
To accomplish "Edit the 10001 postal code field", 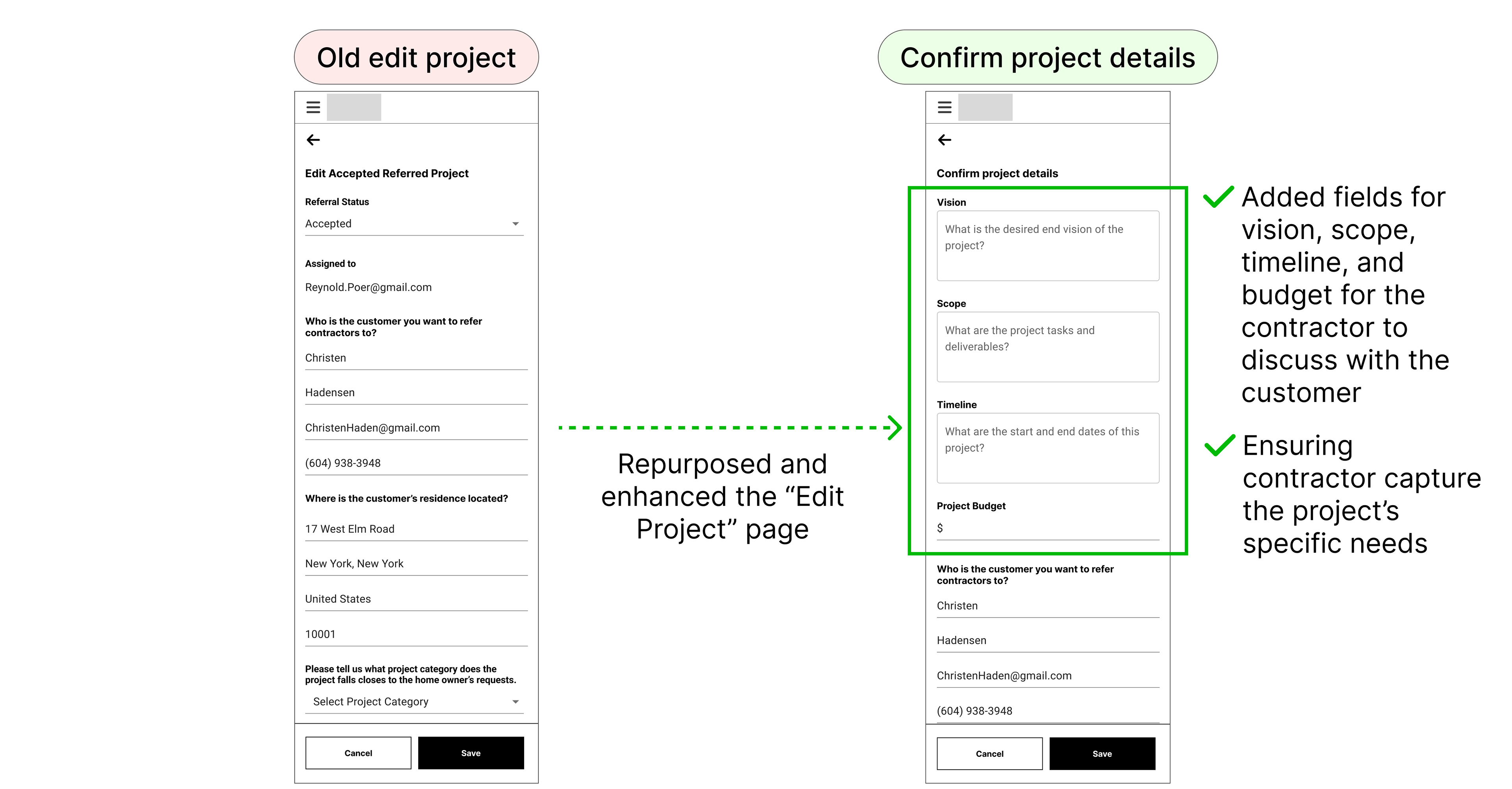I will tap(415, 634).
